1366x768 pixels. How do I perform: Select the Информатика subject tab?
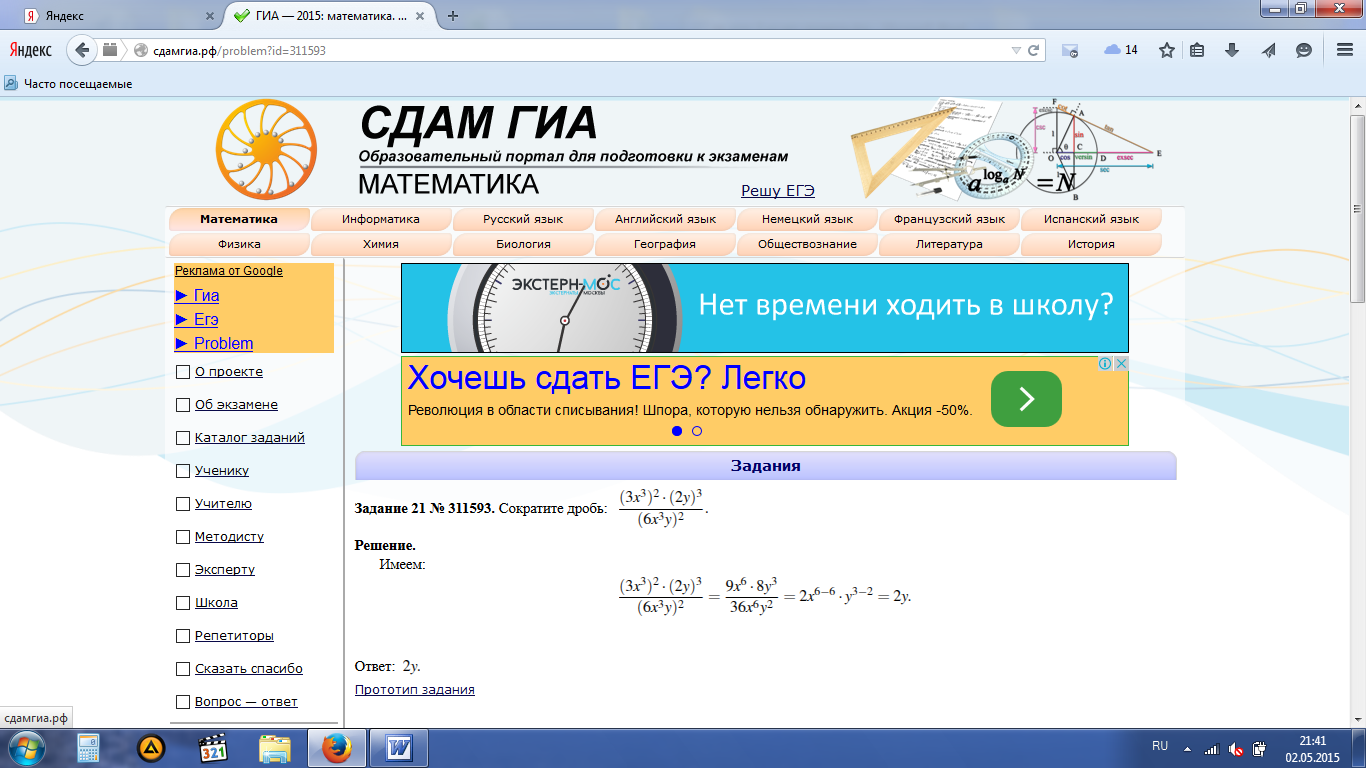(x=381, y=219)
